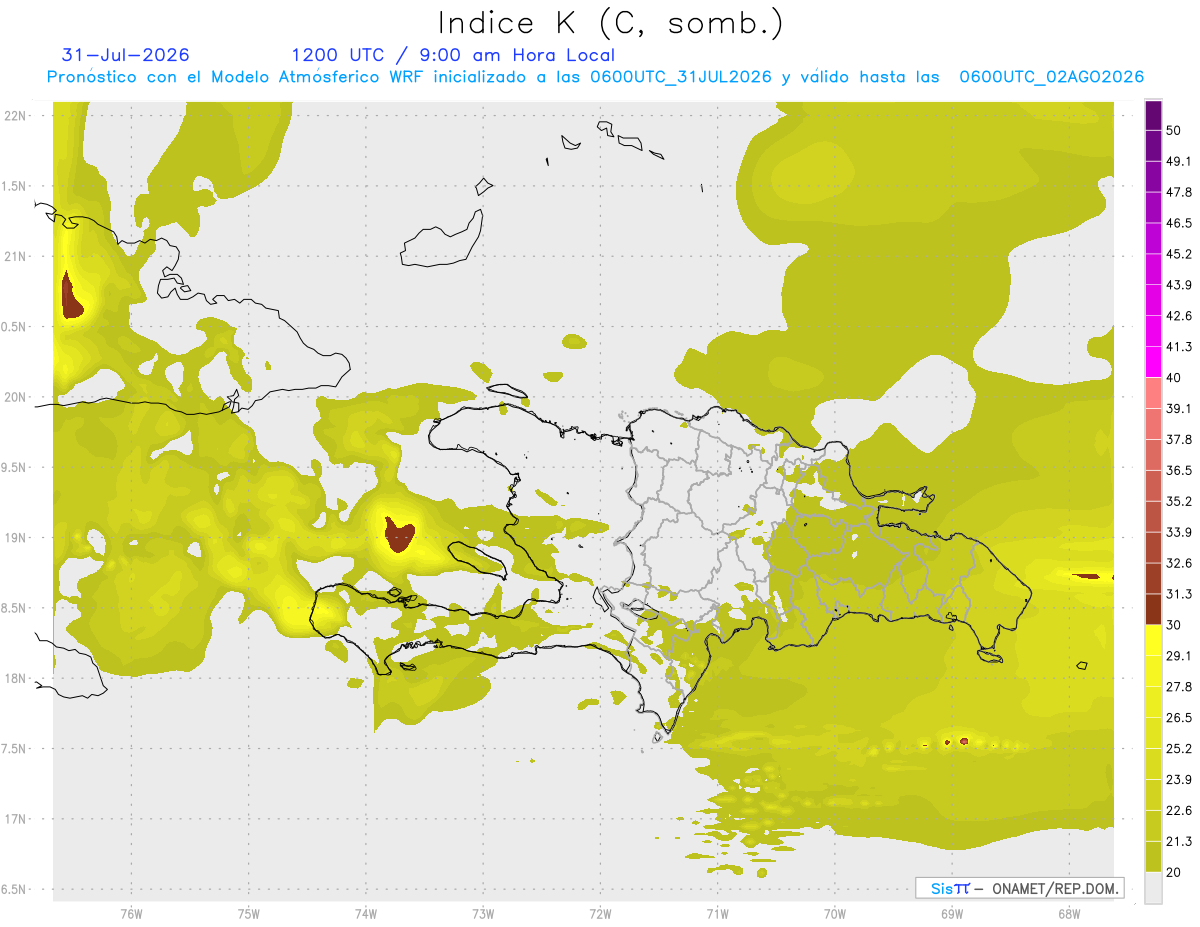Click the color scale label '39.1'
The width and height of the screenshot is (1200, 927).
click(1179, 409)
